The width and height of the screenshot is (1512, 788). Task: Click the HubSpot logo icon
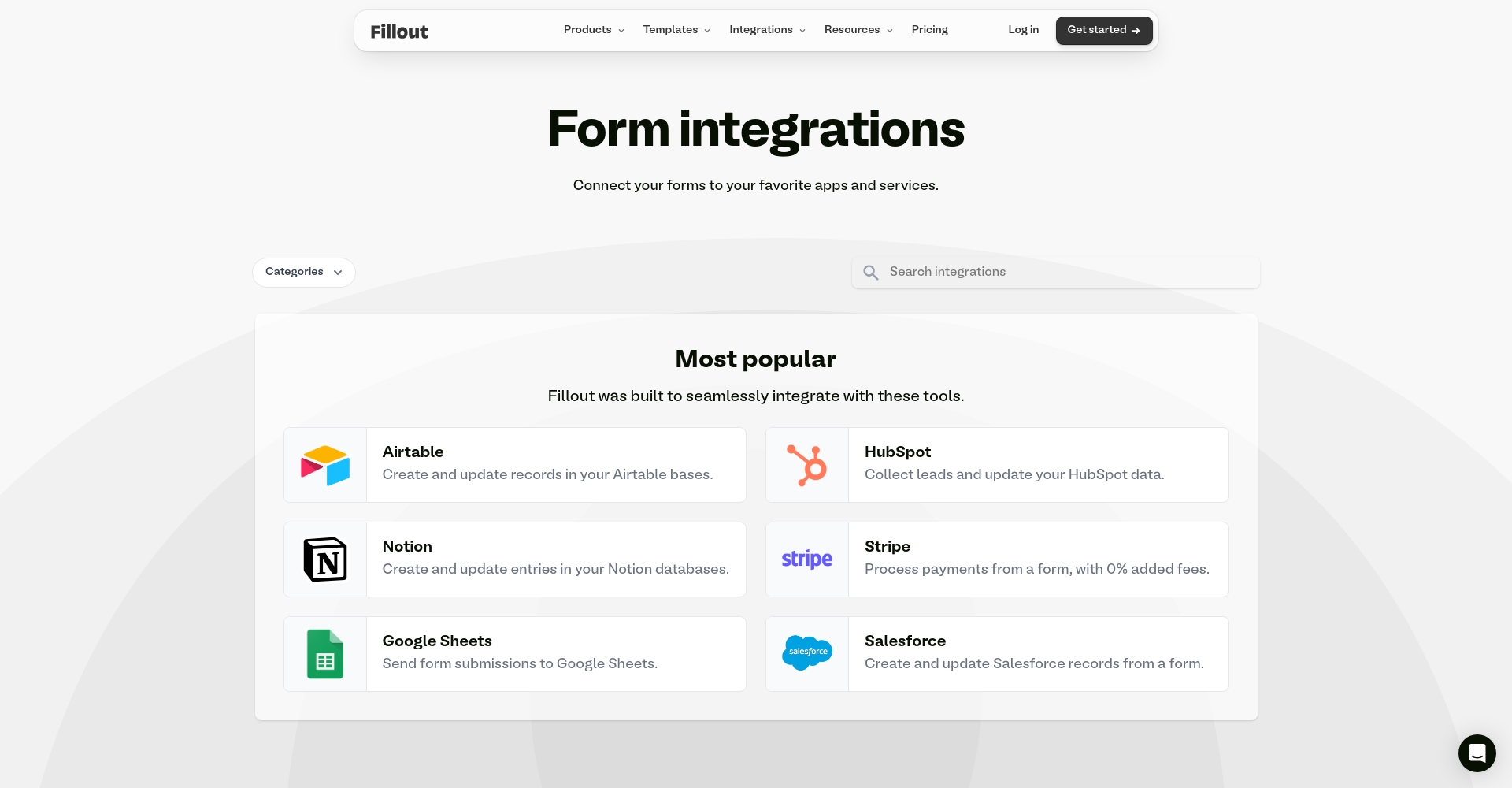(x=806, y=465)
